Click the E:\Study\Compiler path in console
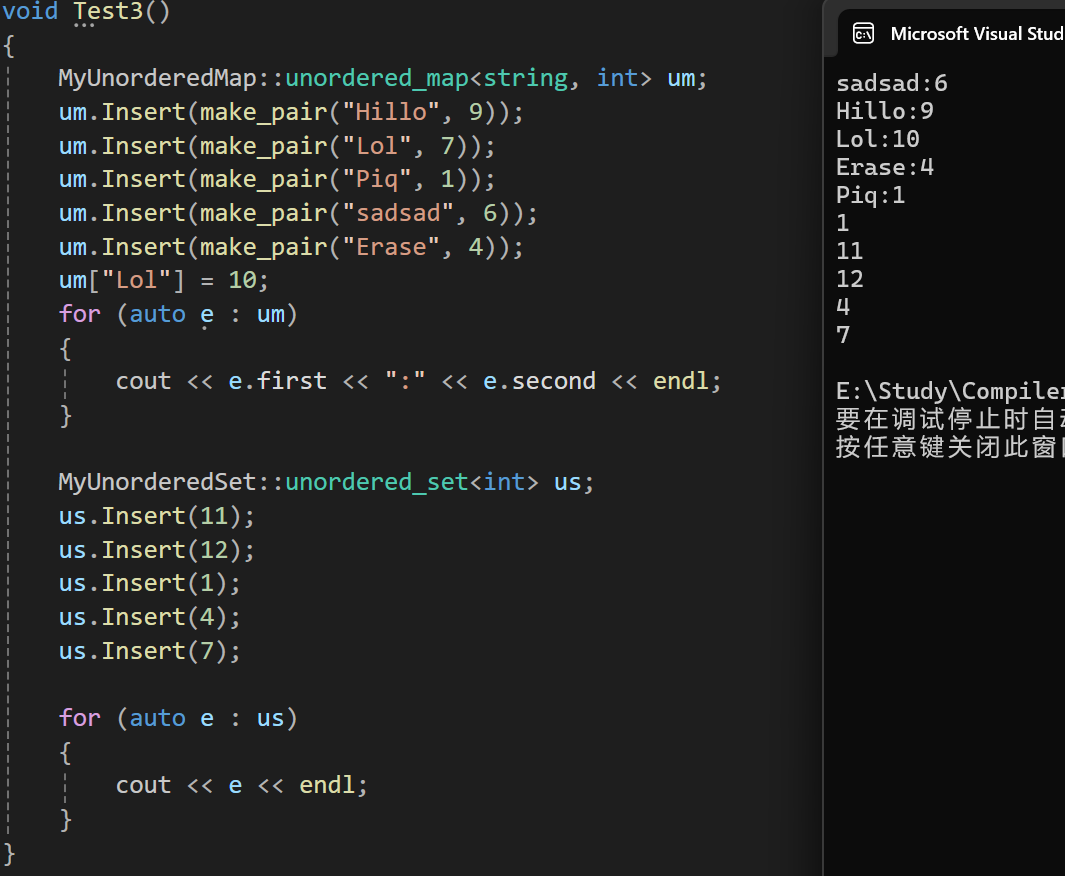Viewport: 1065px width, 876px height. (949, 391)
